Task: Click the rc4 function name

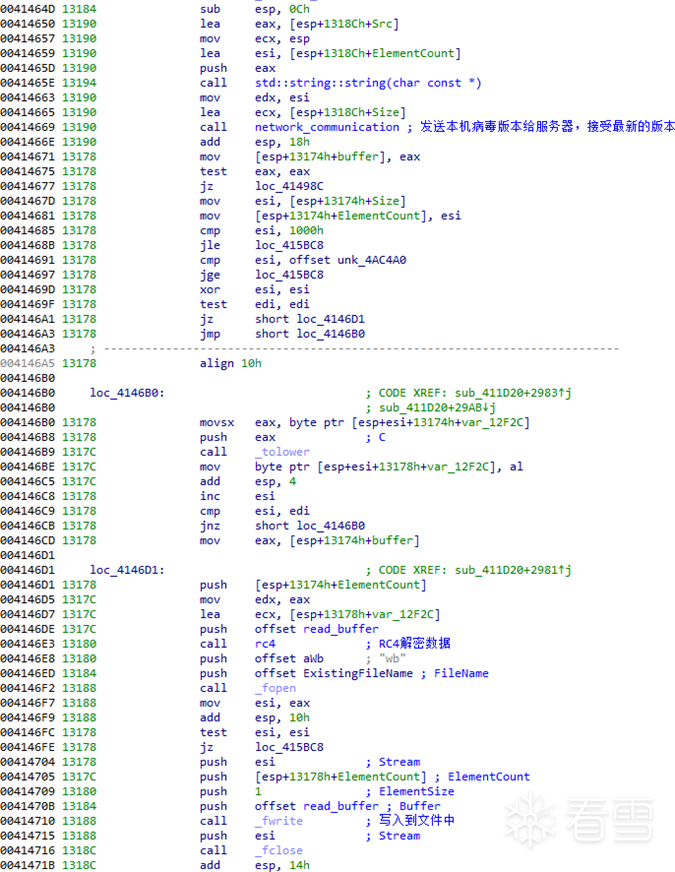Action: coord(265,644)
